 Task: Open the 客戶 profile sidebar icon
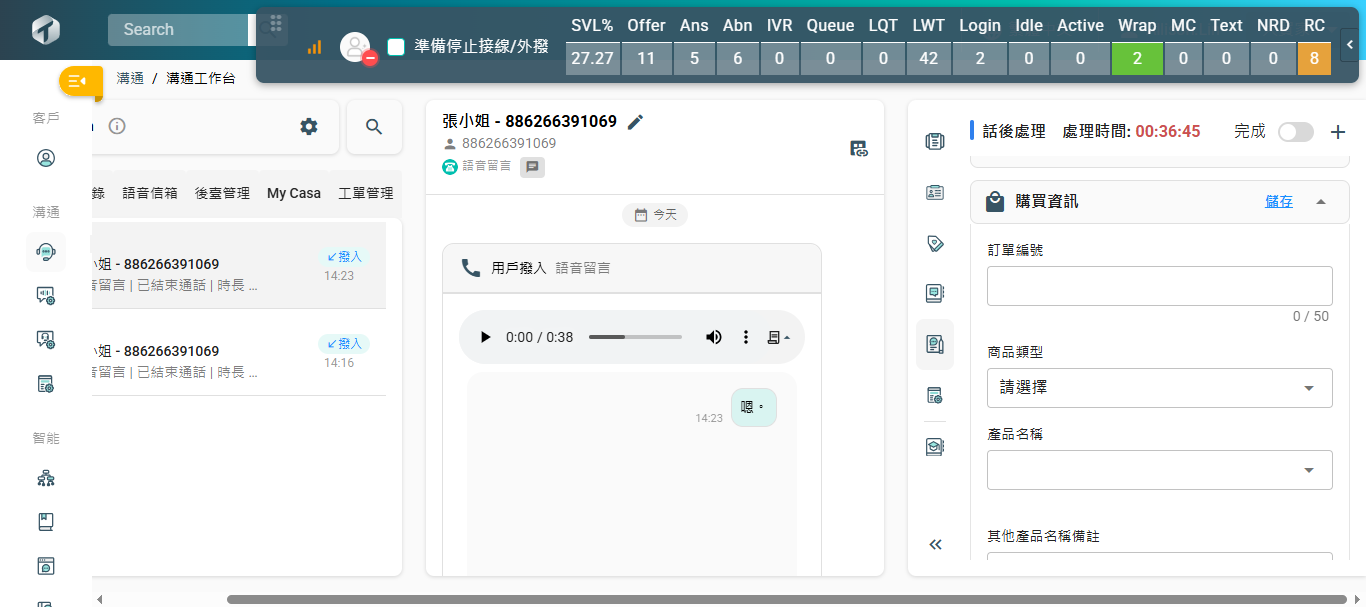point(45,158)
